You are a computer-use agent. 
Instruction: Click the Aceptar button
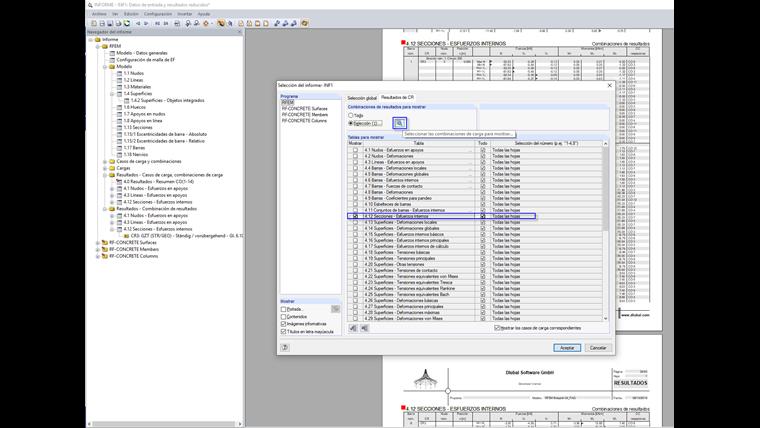(x=567, y=348)
